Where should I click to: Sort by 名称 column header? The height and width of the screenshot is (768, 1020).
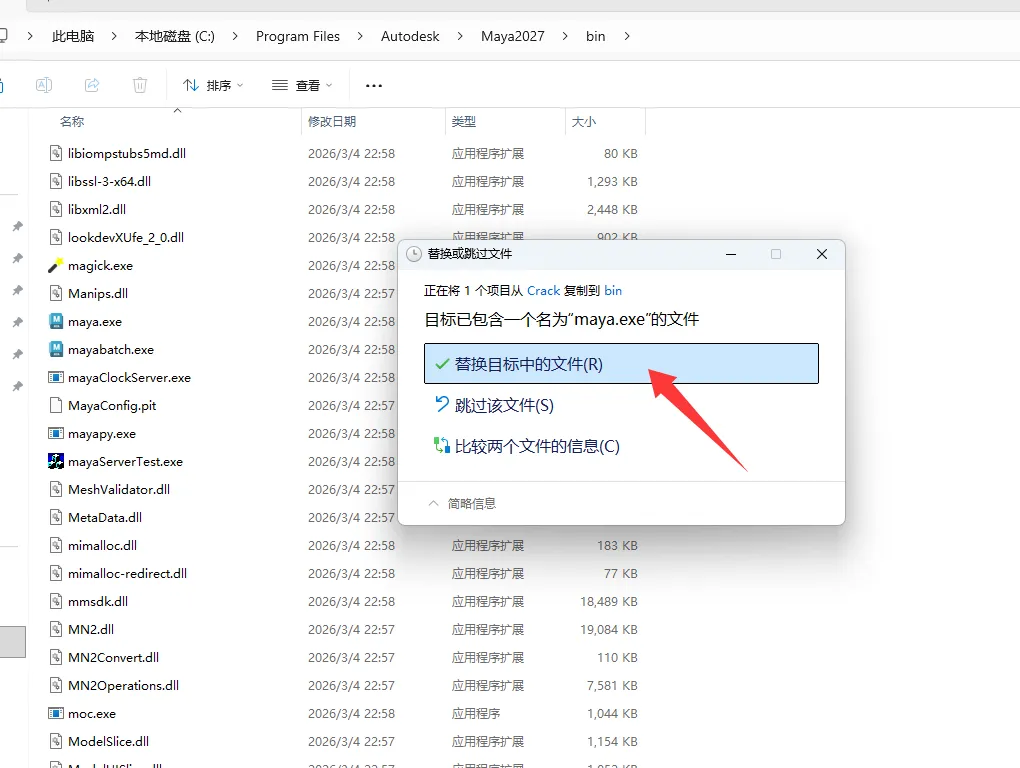pos(72,122)
